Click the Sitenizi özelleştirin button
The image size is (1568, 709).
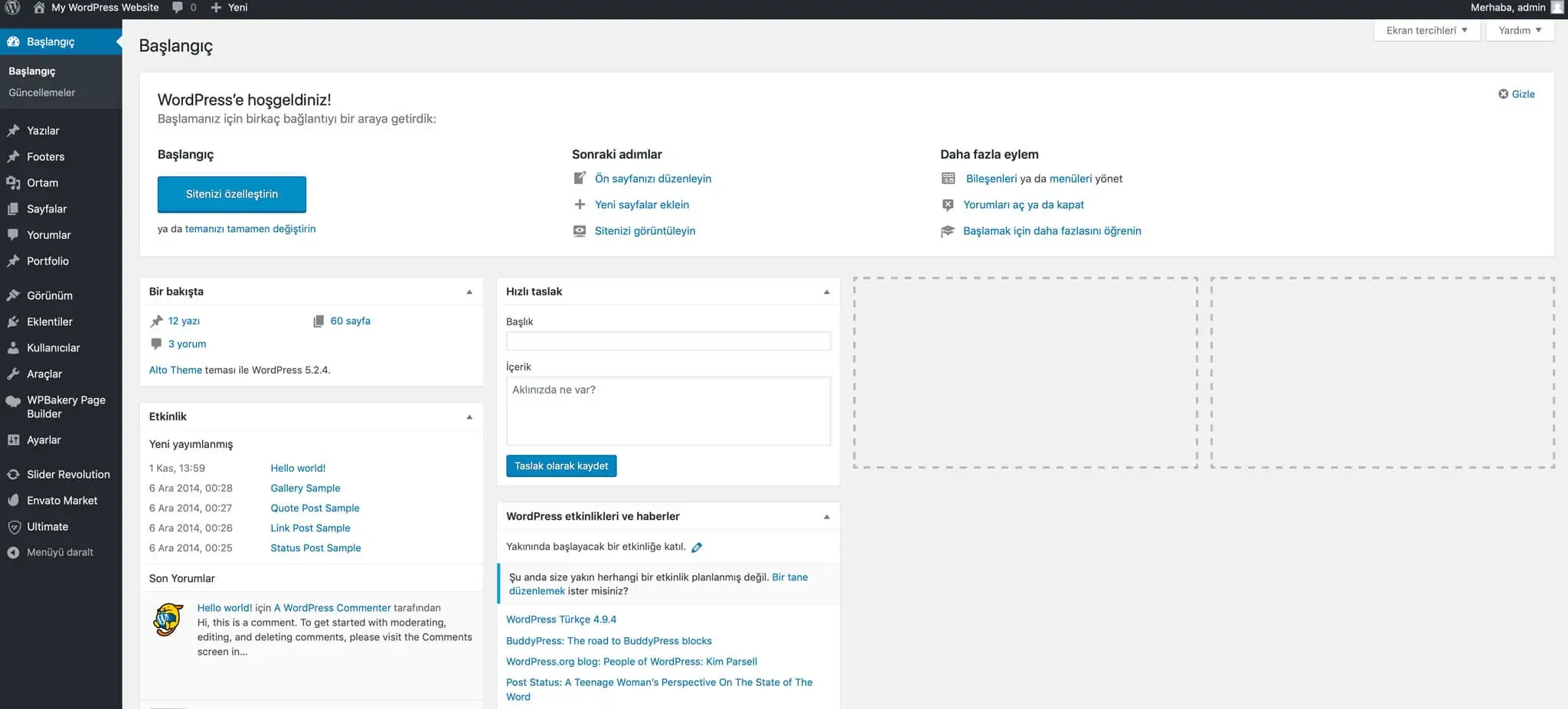[x=232, y=194]
